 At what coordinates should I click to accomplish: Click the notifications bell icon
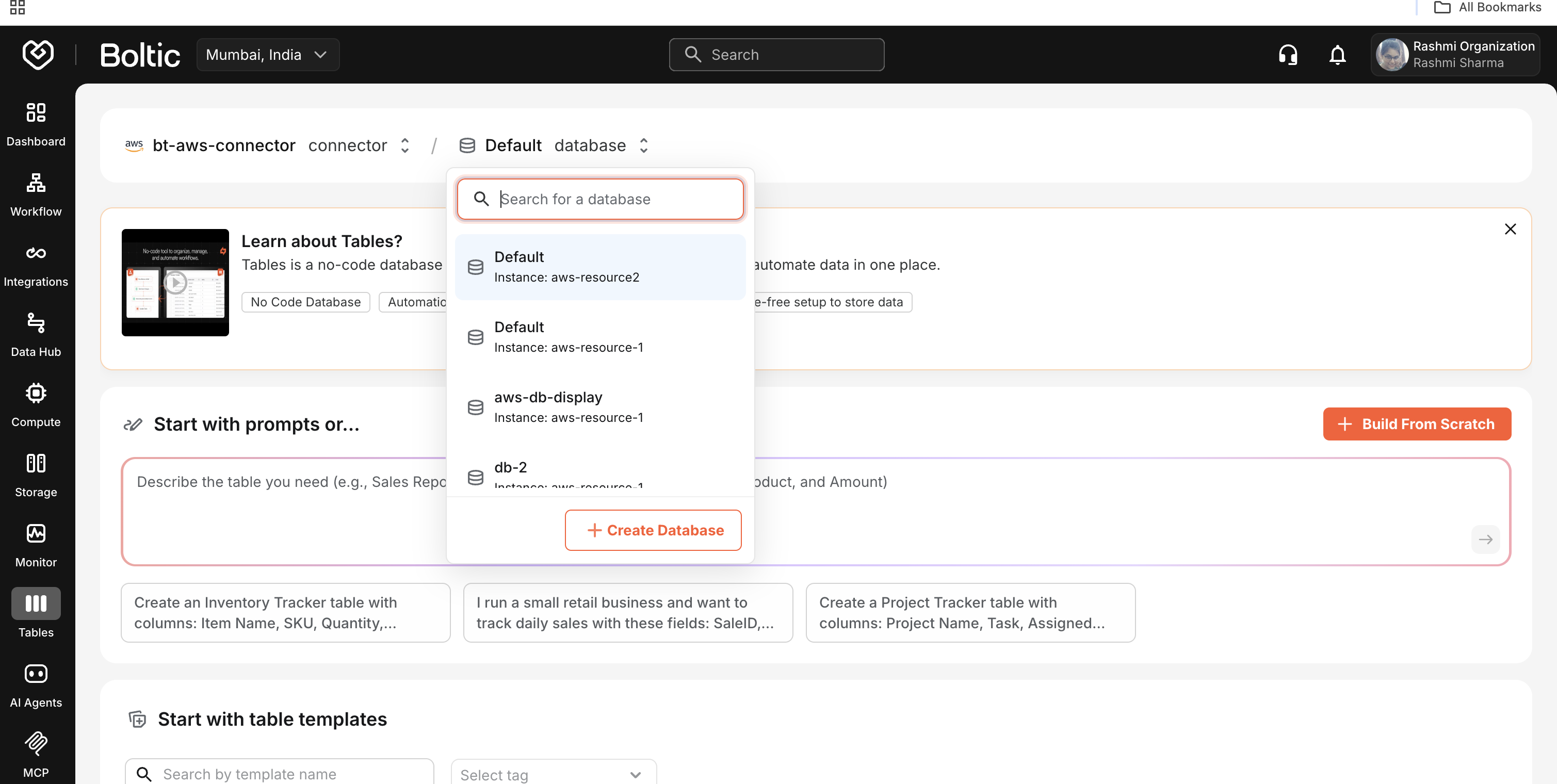click(x=1337, y=54)
